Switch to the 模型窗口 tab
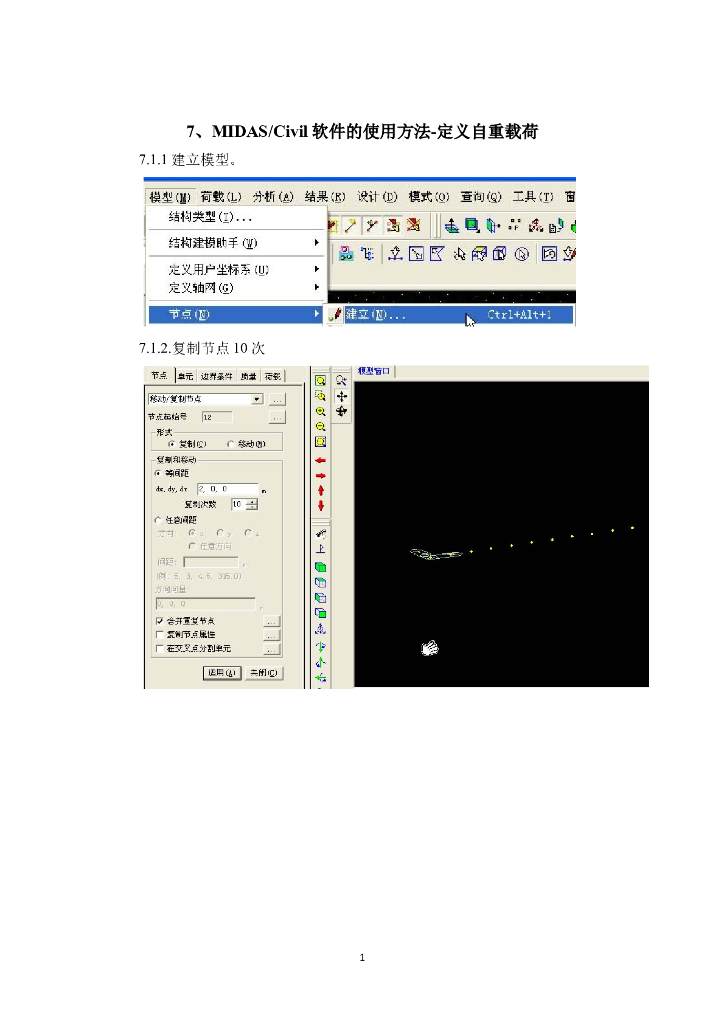This screenshot has height=1024, width=724. tap(374, 372)
